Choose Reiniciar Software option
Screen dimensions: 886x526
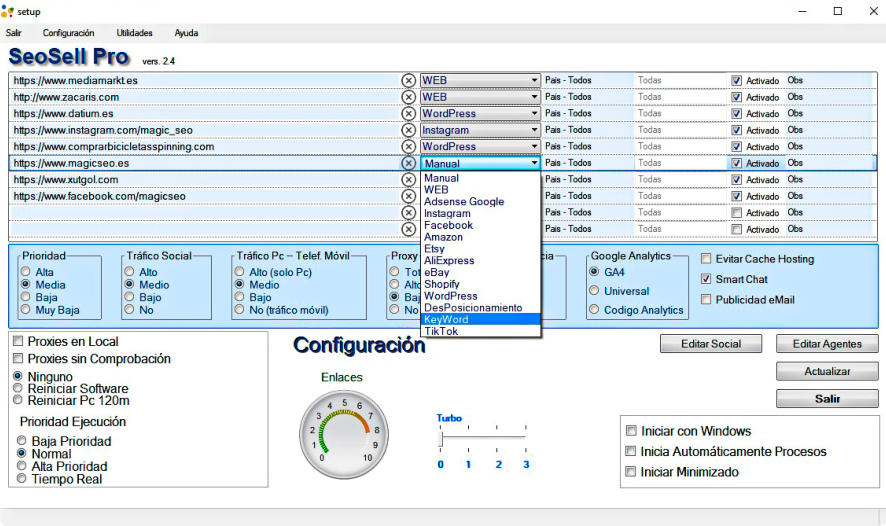(18, 388)
